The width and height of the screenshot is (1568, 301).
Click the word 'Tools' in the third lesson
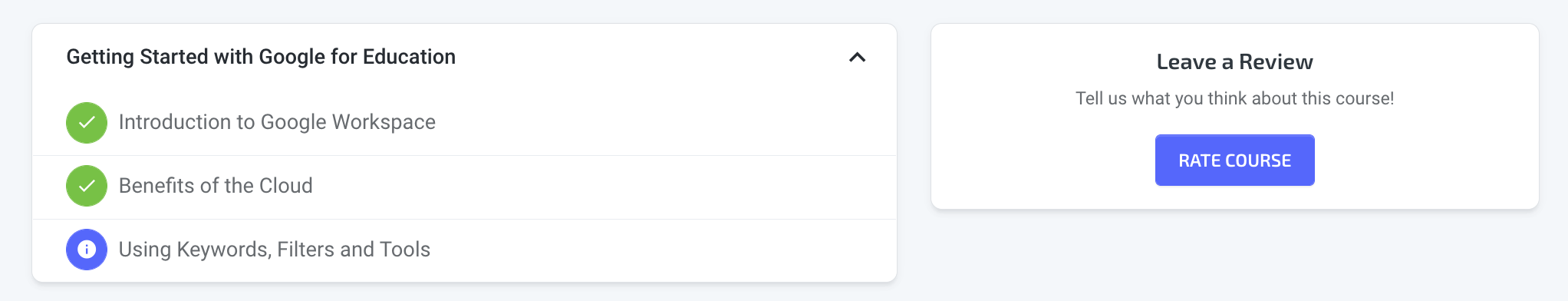405,250
